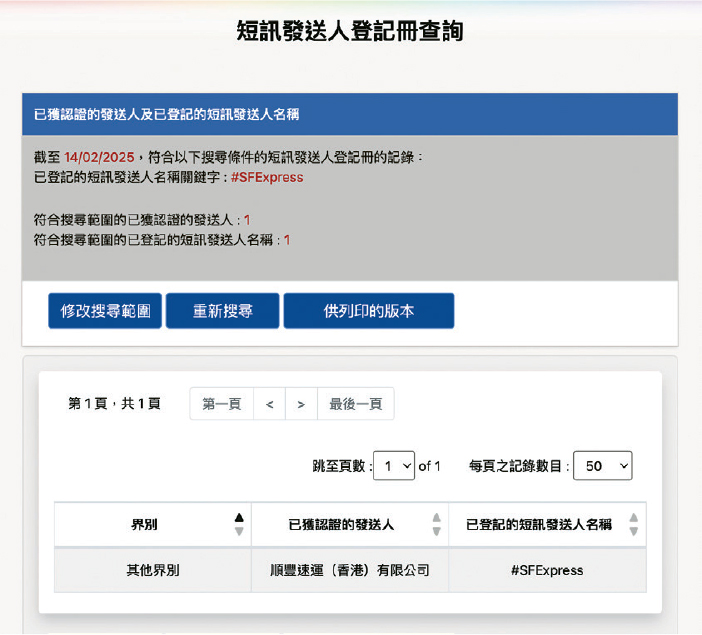Image resolution: width=702 pixels, height=635 pixels.
Task: Click the 修改搜尋範圍 button
Action: tap(105, 311)
